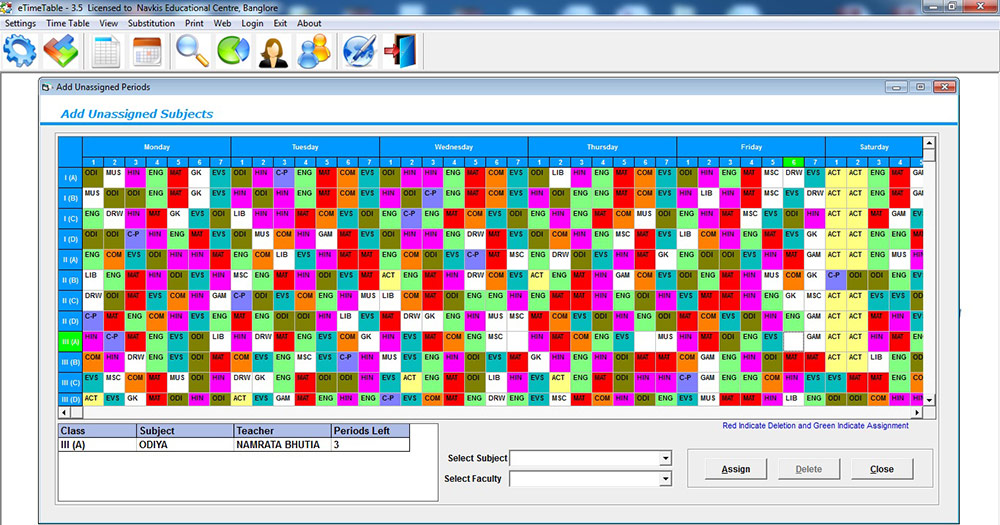Open the Print menu
This screenshot has height=525, width=1000.
pos(194,23)
